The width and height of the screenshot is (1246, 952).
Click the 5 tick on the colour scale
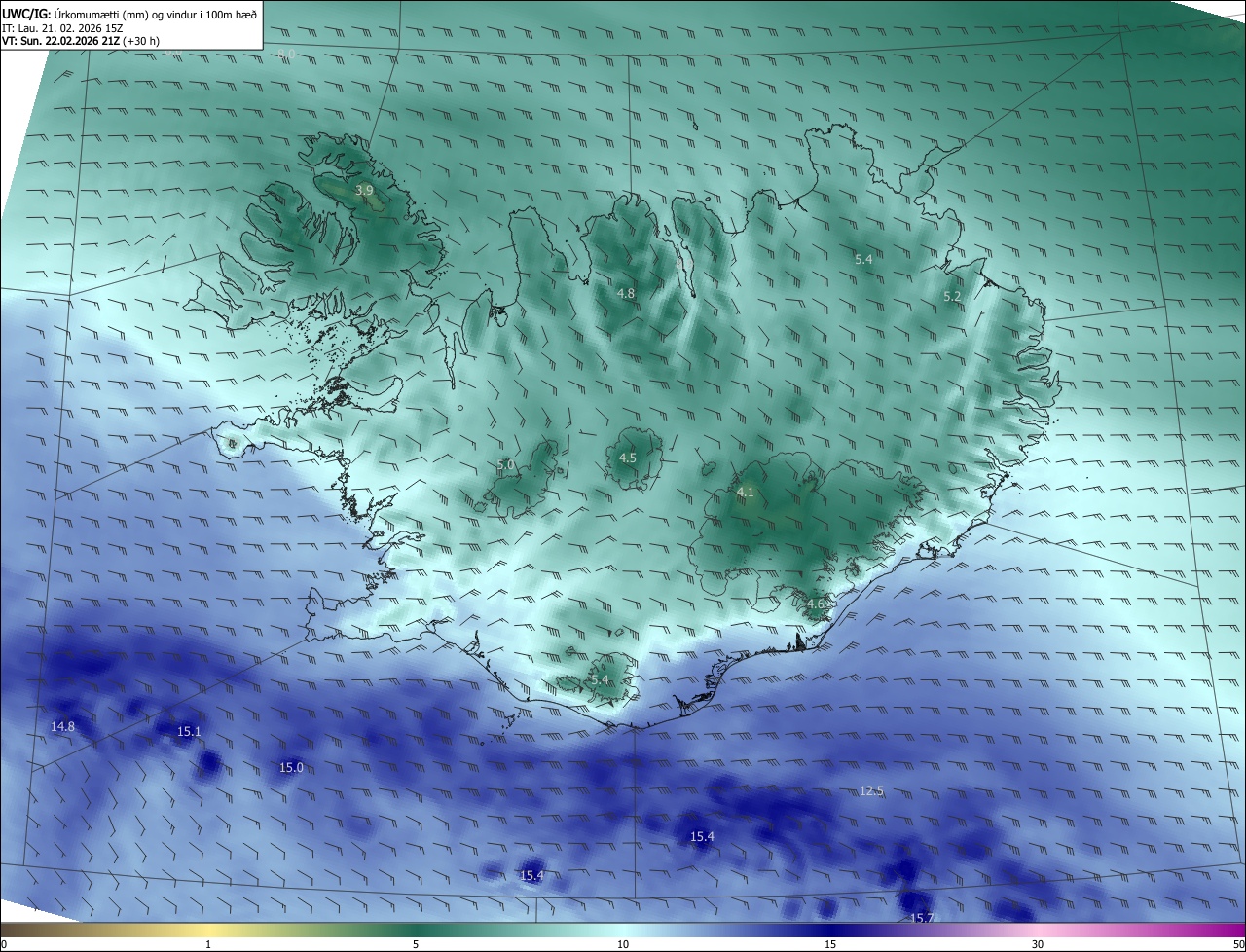pos(416,944)
